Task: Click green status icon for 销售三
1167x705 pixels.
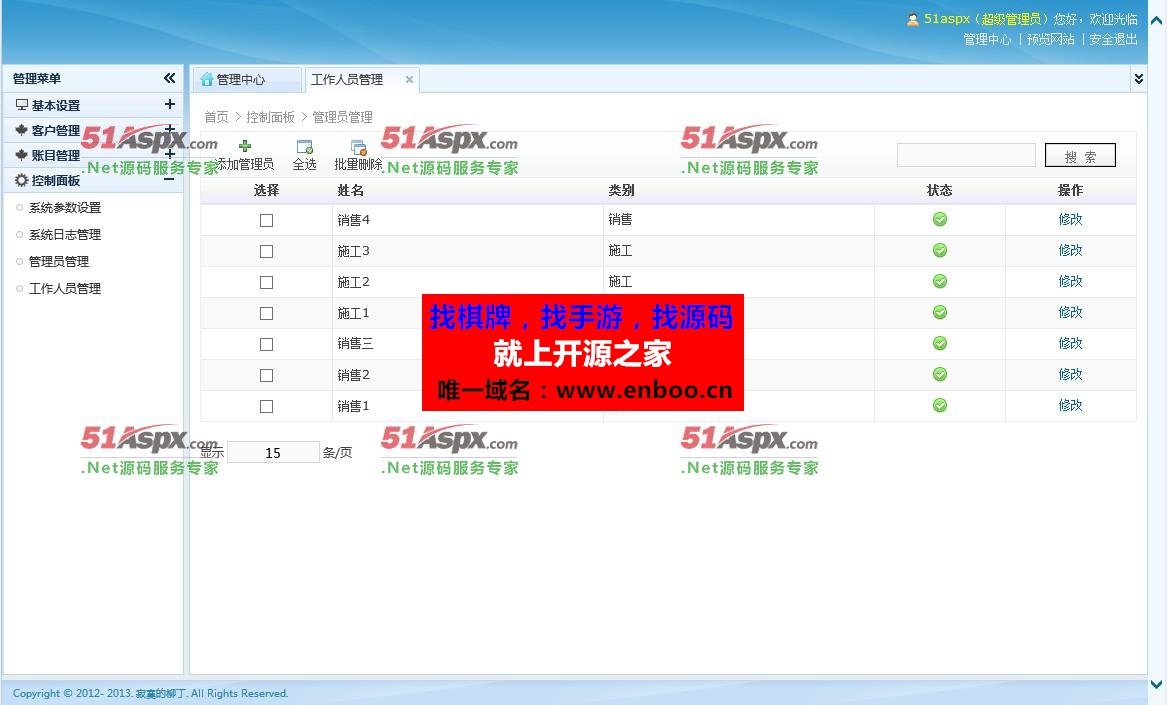Action: point(940,343)
